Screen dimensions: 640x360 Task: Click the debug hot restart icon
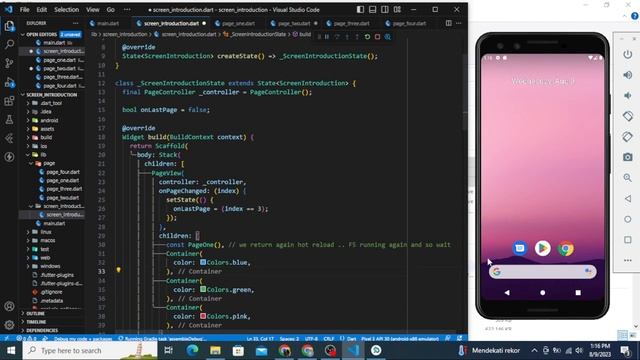click(x=367, y=37)
